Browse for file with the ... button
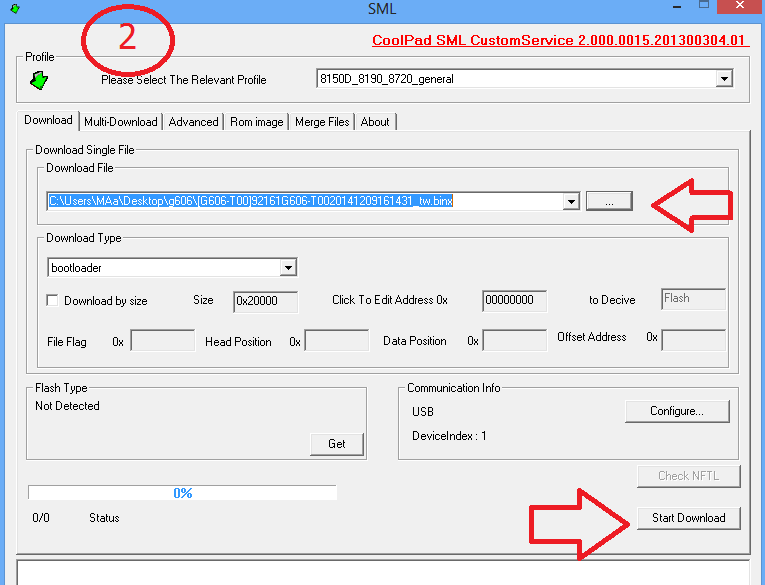 609,201
